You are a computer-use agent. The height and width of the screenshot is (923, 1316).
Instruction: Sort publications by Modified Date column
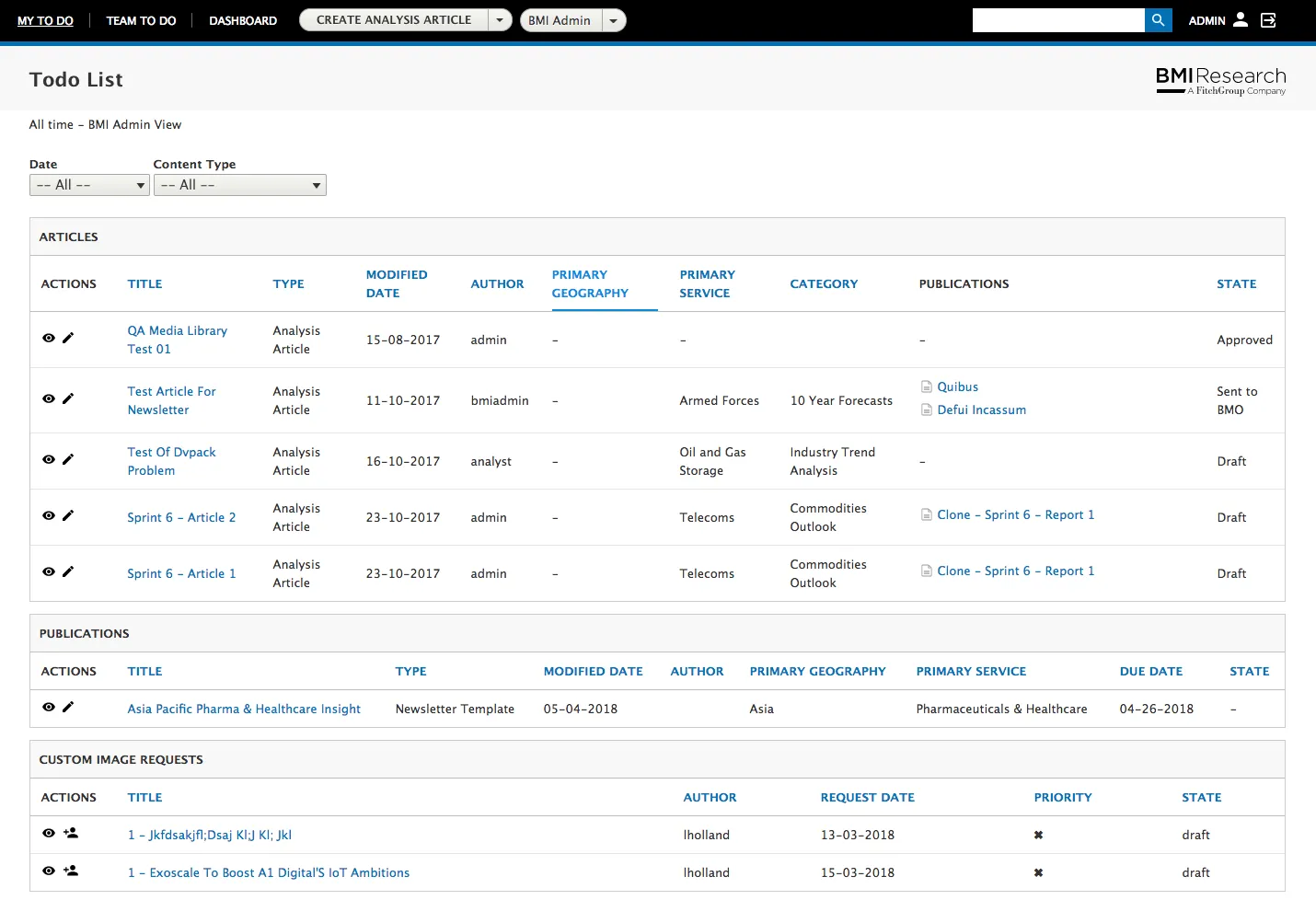(x=593, y=672)
